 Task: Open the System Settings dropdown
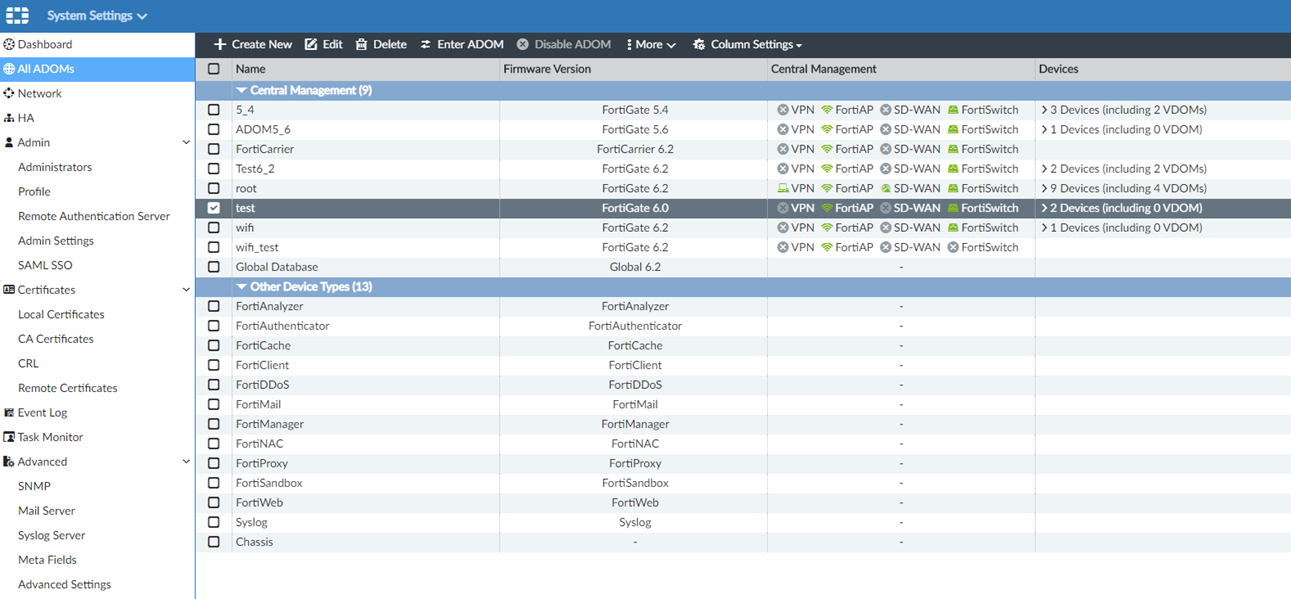pos(97,16)
